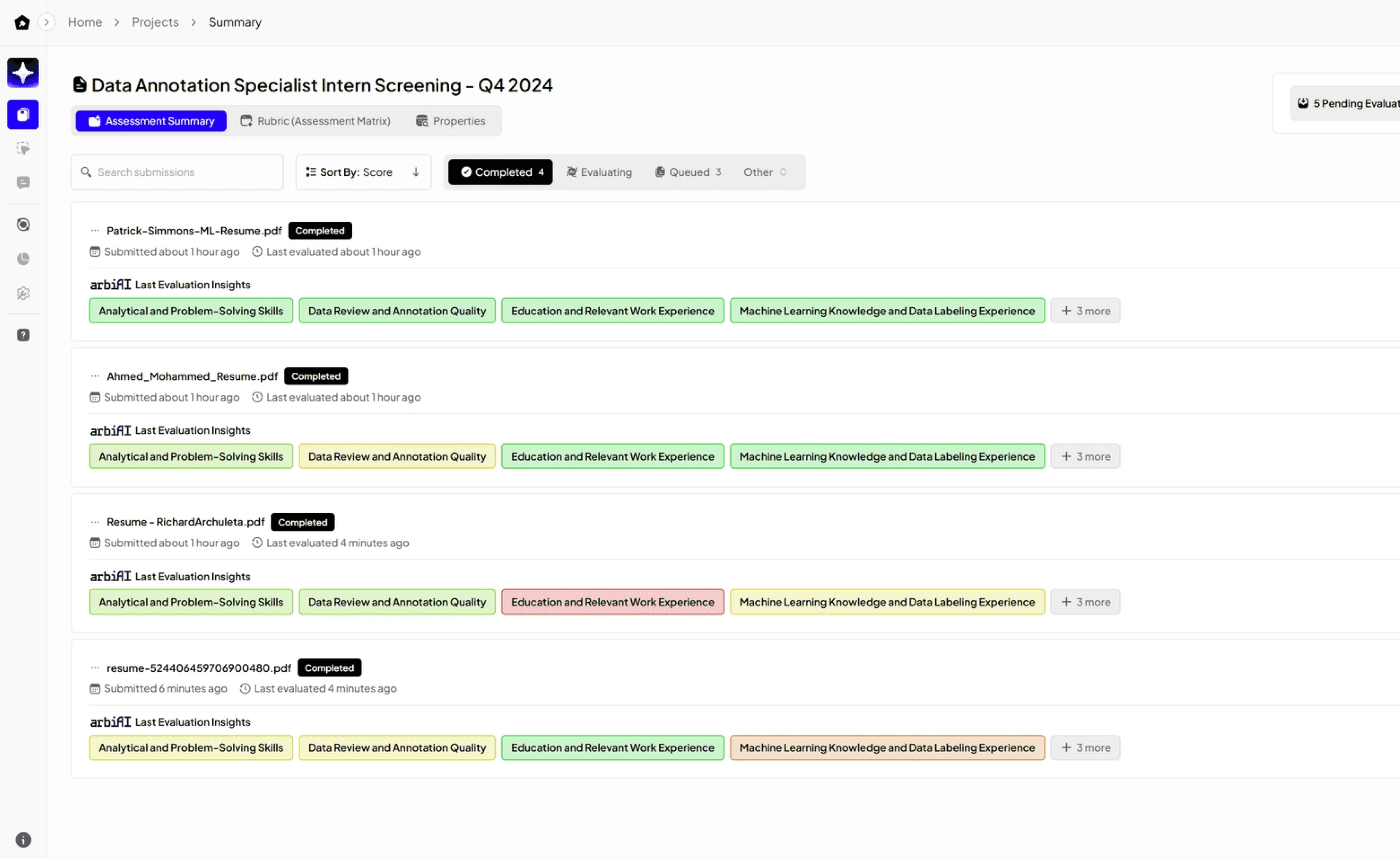Image resolution: width=1400 pixels, height=859 pixels.
Task: Click the Properties tab table-search icon
Action: [422, 121]
